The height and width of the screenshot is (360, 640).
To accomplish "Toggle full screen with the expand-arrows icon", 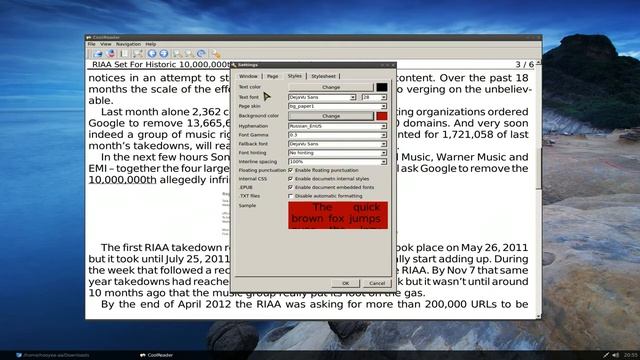I will click(x=138, y=53).
